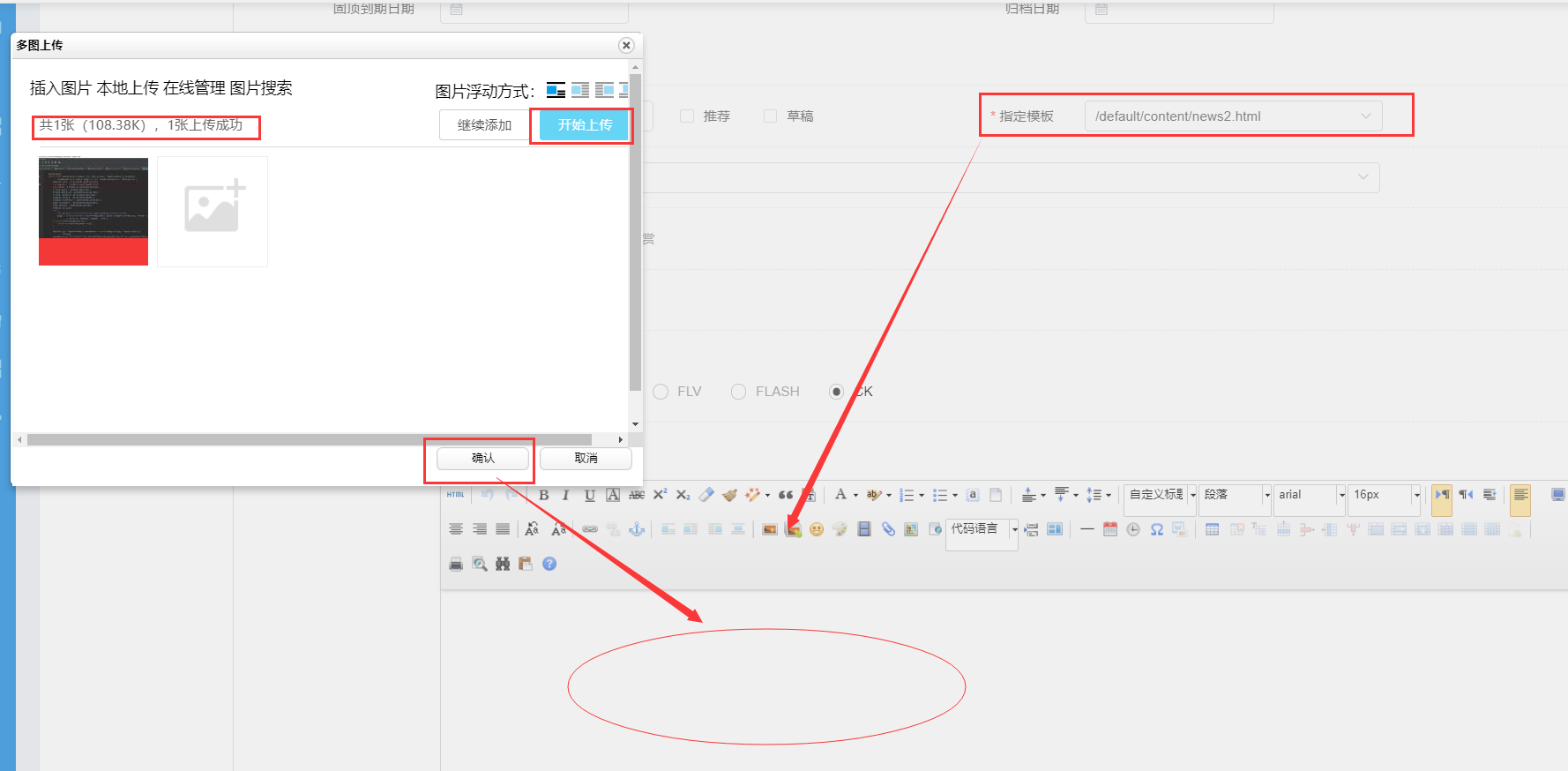Click the 继续添加 button
Screen dimensions: 1568x771
[x=484, y=125]
